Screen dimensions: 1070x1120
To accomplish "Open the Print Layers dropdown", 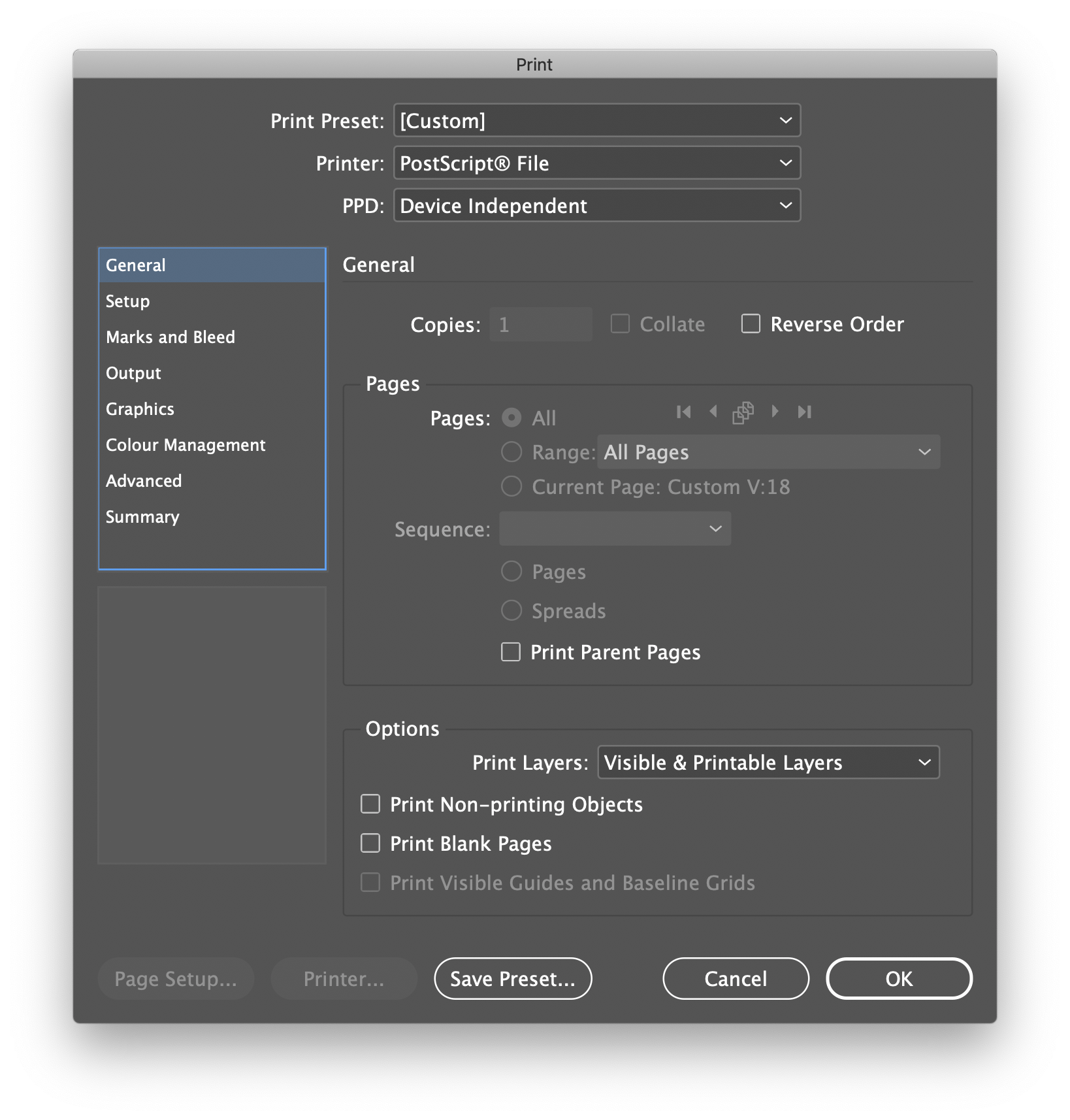I will (768, 762).
